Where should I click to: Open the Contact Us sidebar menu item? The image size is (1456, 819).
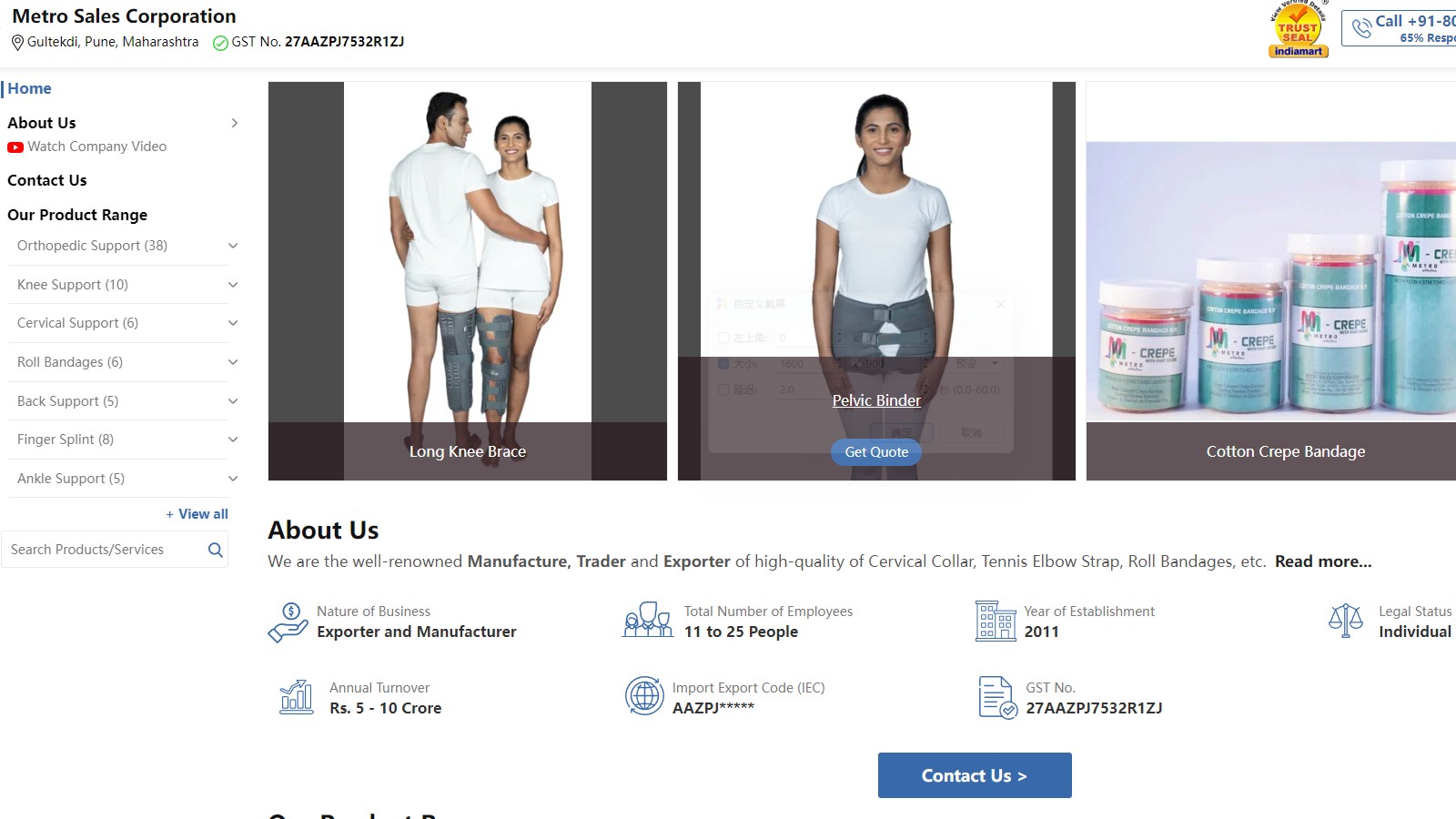click(x=47, y=180)
